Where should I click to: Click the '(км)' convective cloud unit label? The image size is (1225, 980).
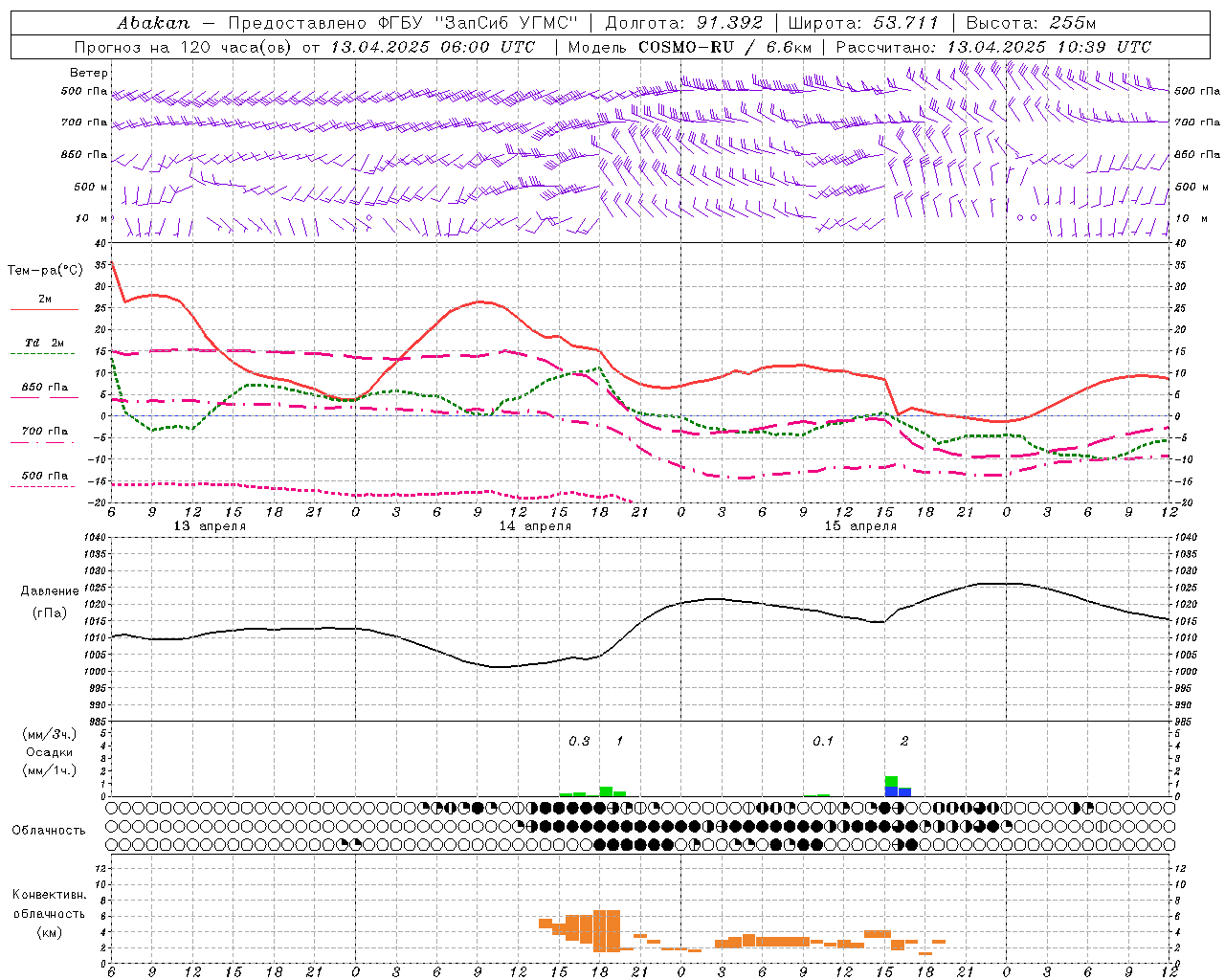(49, 932)
